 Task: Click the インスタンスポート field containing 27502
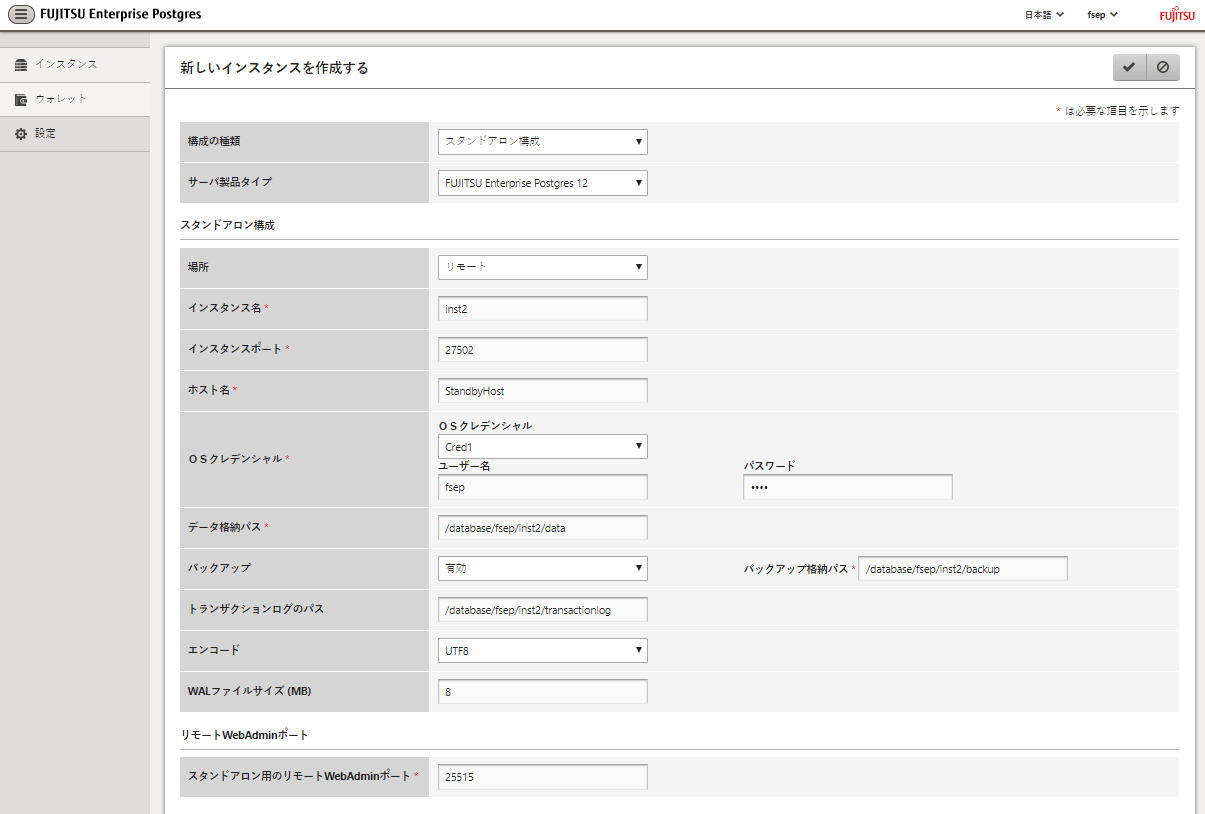543,350
